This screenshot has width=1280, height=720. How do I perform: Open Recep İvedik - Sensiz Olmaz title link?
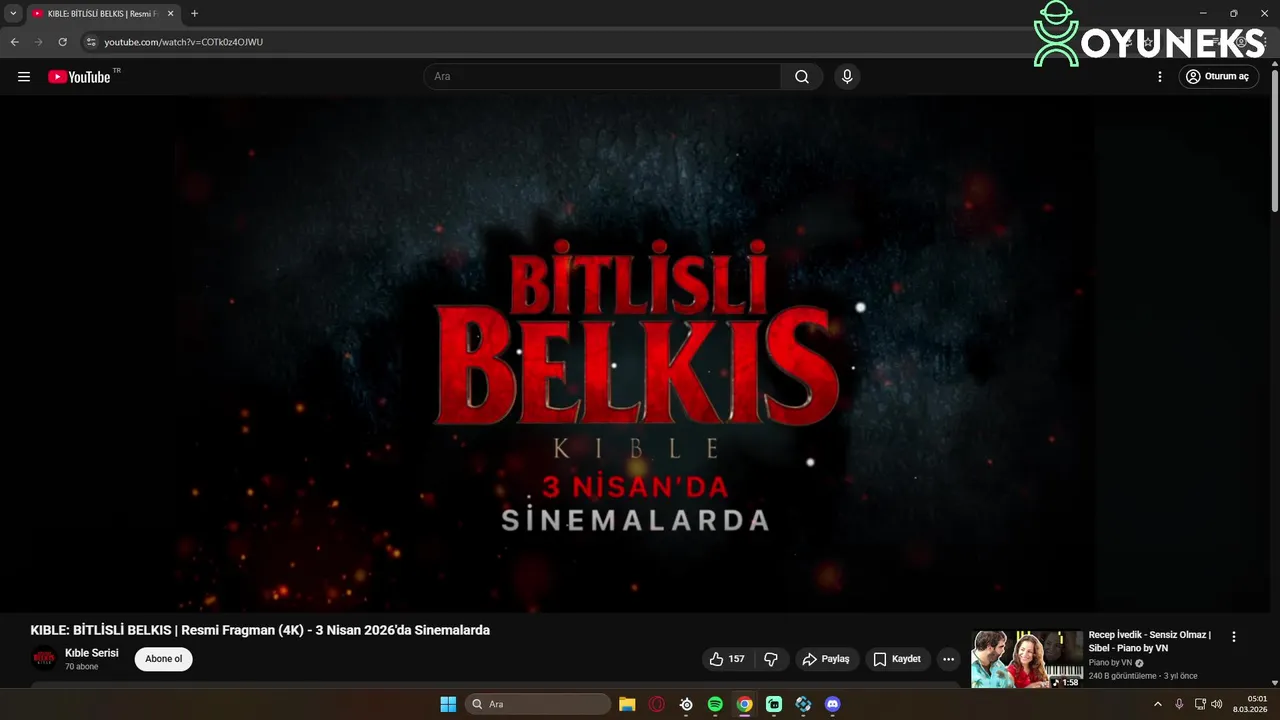(1150, 641)
